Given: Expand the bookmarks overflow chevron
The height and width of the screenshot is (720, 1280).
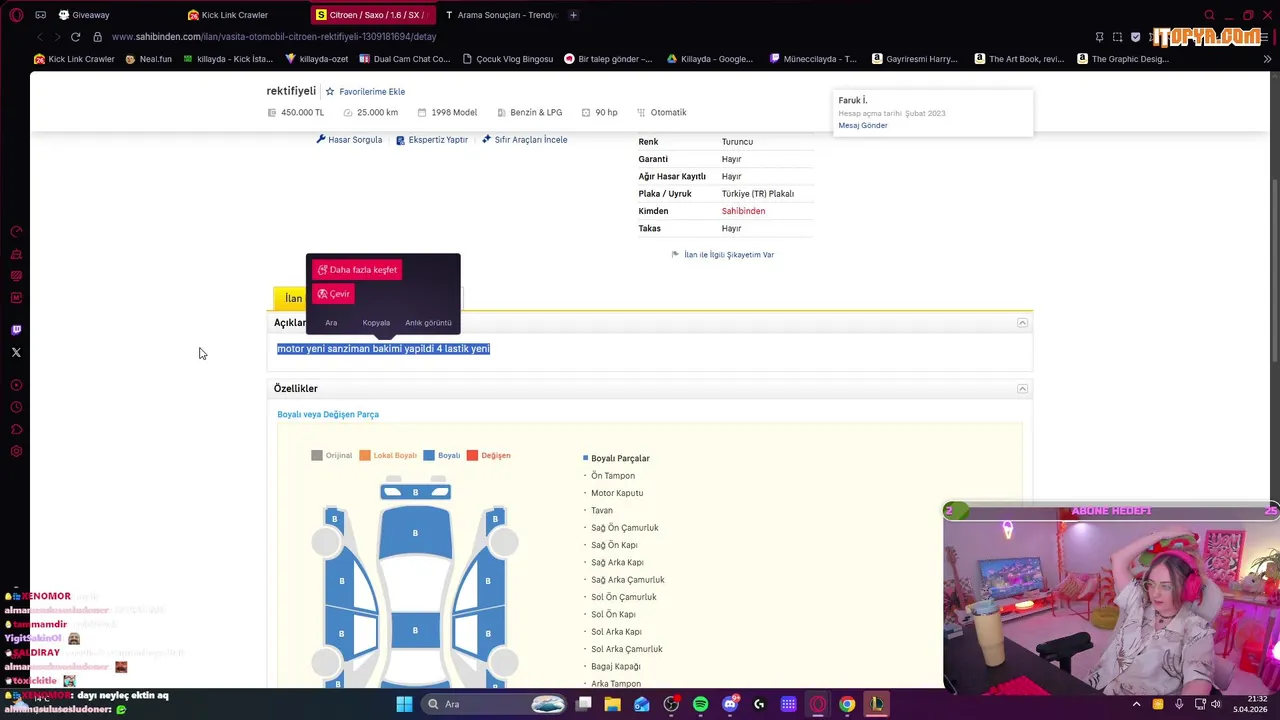Looking at the screenshot, I should (1267, 59).
